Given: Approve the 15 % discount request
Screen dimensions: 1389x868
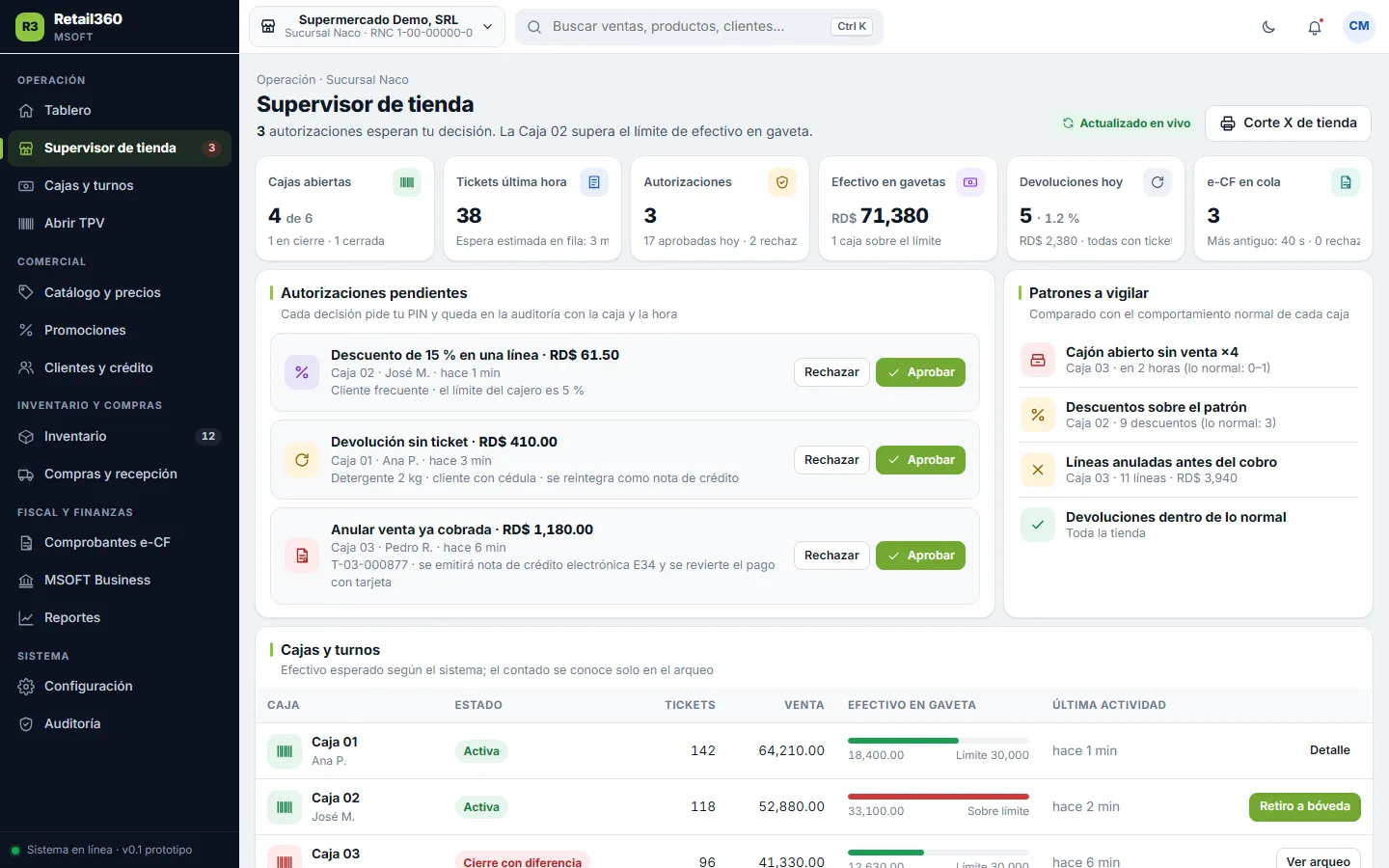Looking at the screenshot, I should pos(920,372).
